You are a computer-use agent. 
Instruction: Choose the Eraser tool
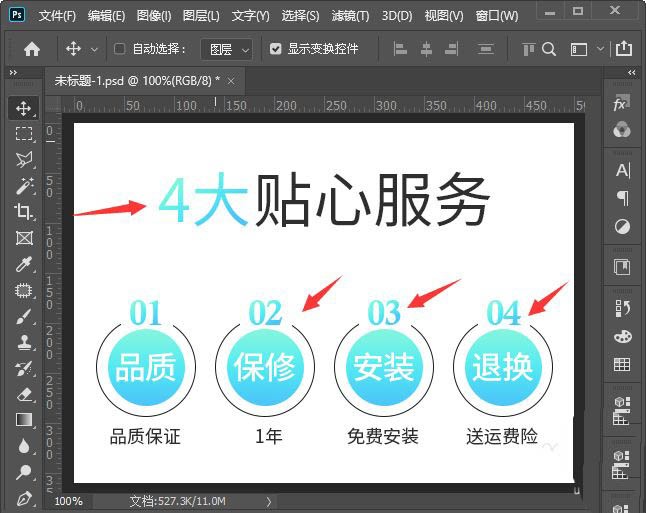[x=24, y=394]
